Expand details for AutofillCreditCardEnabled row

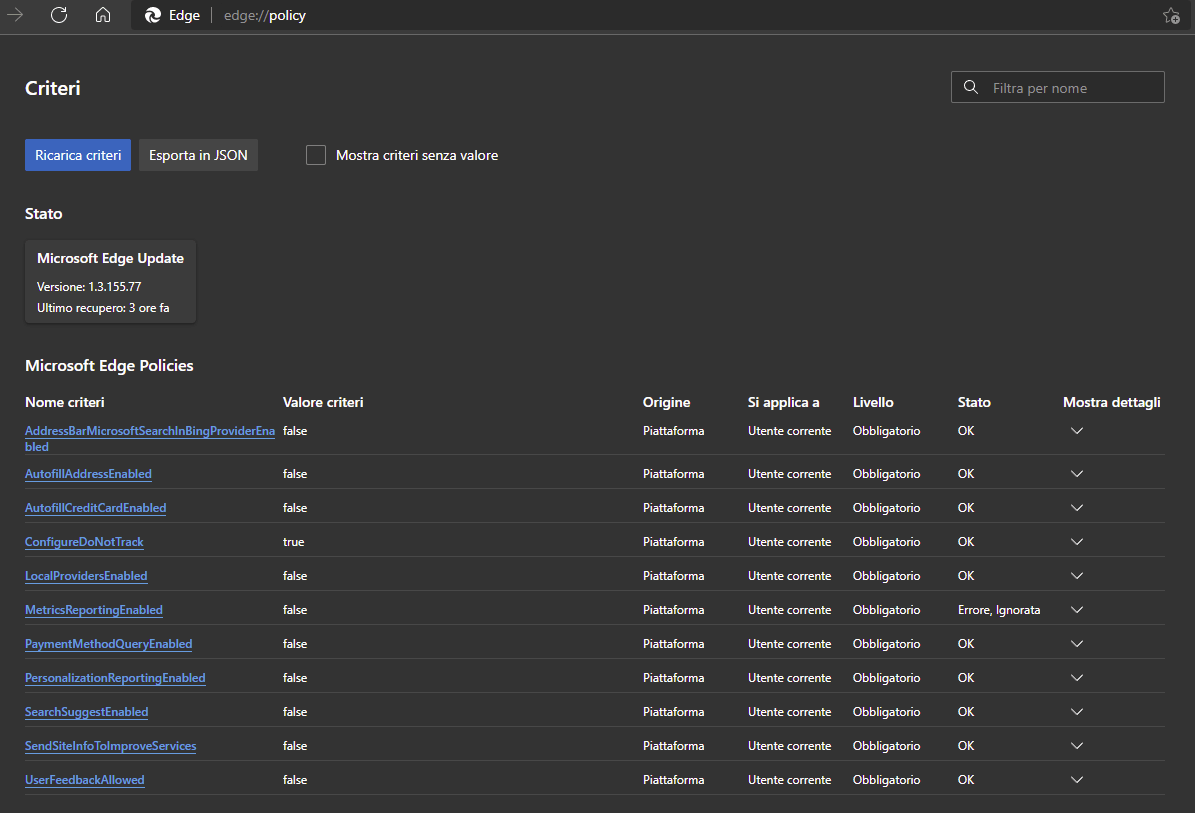[1077, 507]
